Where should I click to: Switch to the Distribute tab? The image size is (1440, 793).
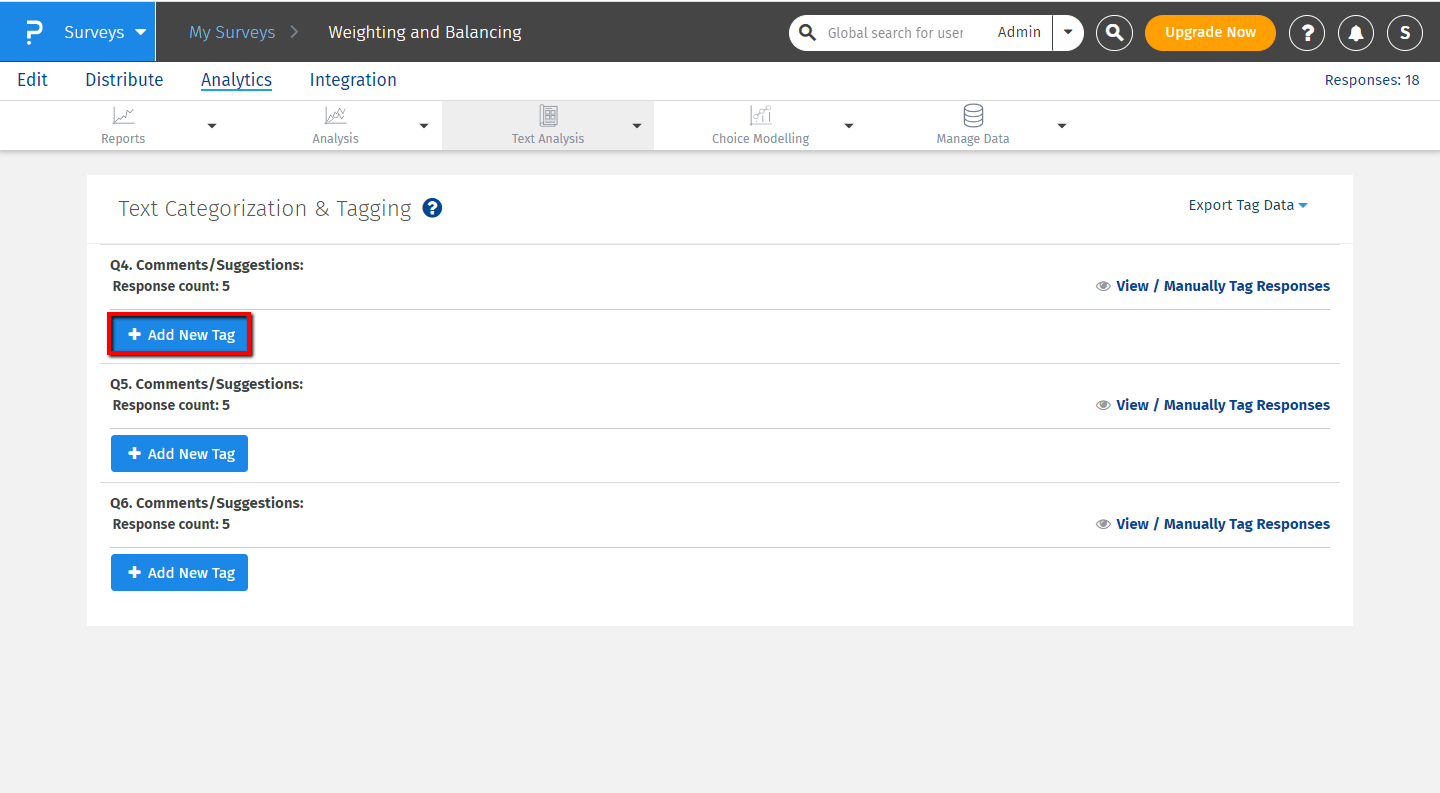point(124,80)
